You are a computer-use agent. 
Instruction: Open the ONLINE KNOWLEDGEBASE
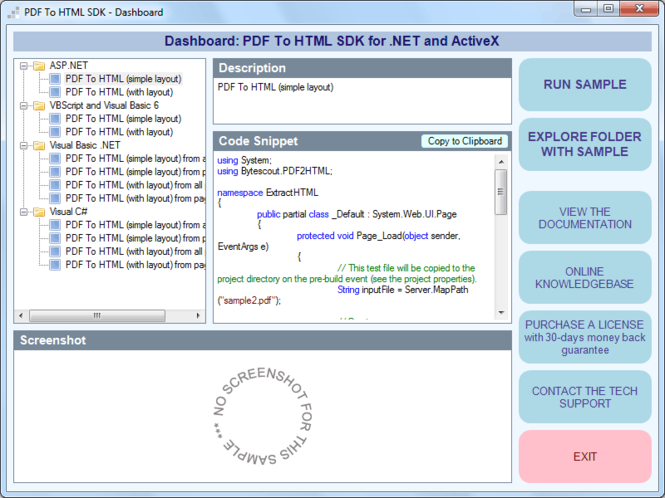[x=585, y=277]
